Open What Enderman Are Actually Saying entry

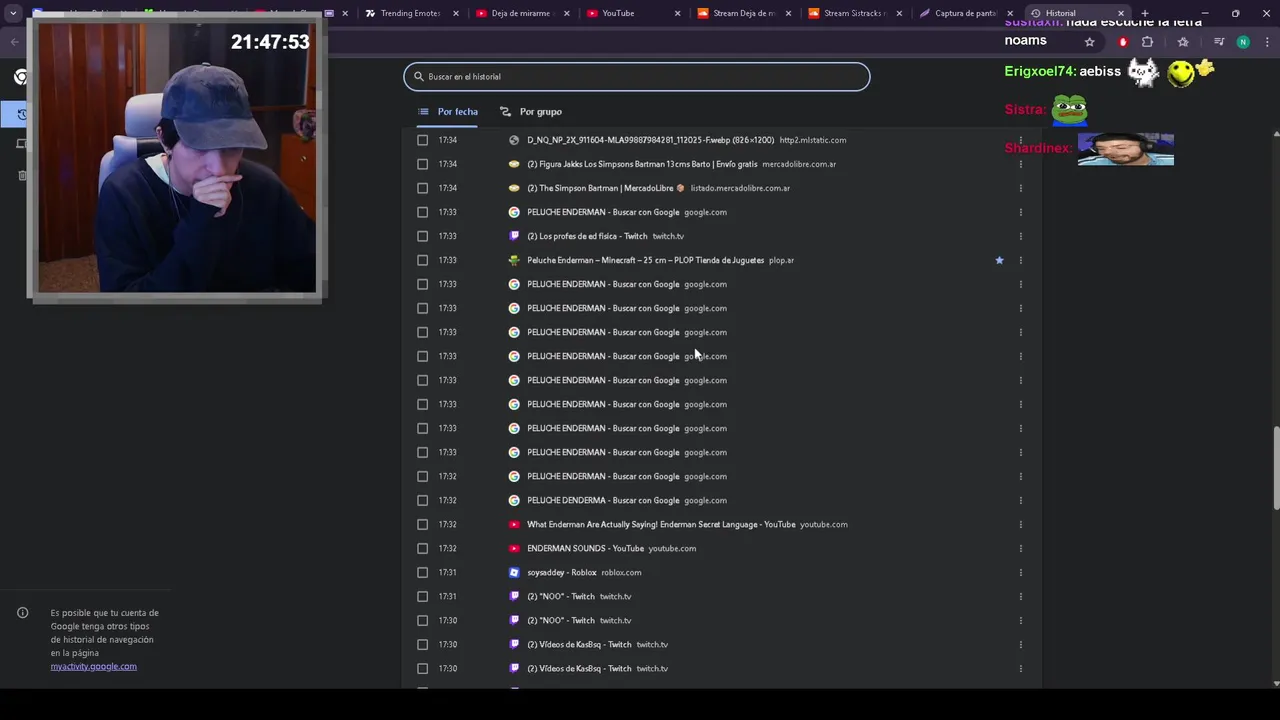tap(661, 524)
